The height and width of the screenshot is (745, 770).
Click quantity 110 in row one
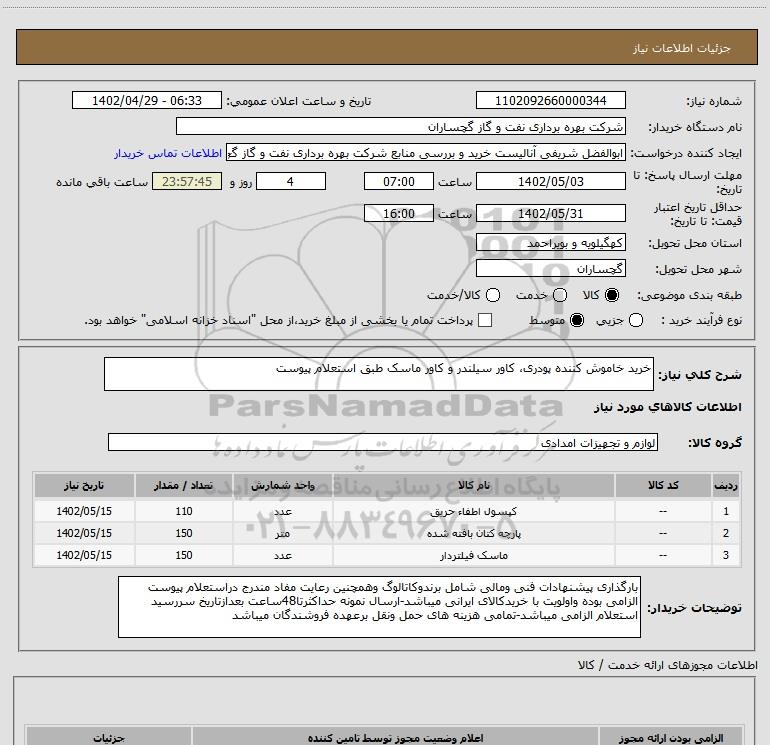[184, 511]
